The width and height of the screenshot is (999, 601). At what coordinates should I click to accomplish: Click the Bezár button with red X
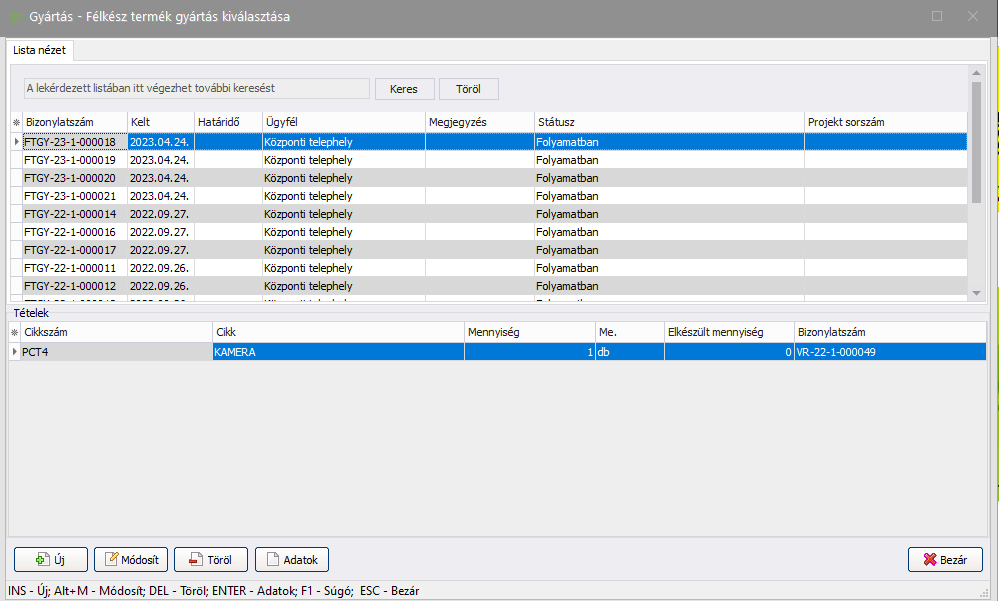(x=944, y=559)
